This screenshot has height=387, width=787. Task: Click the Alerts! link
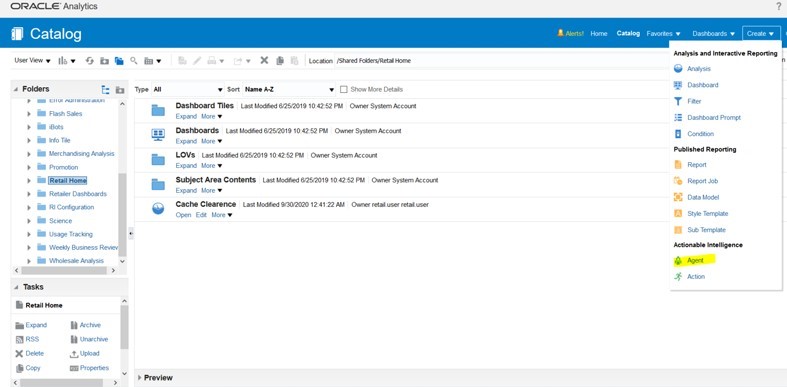[574, 34]
